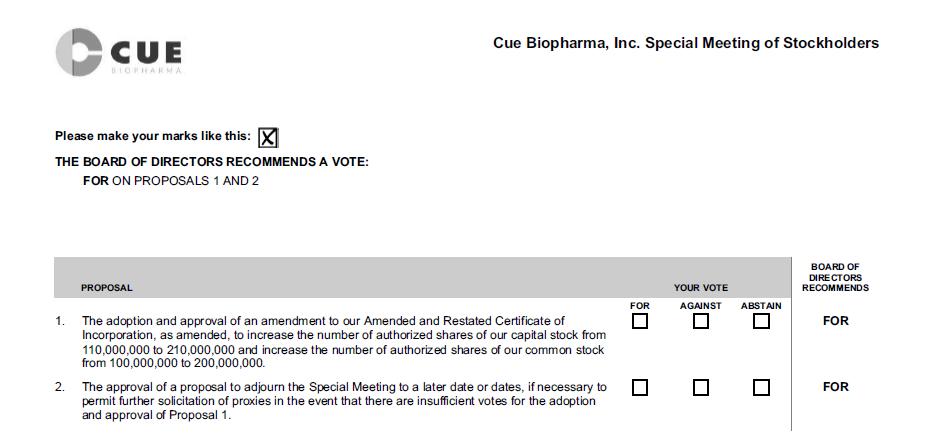Click the Special Meeting of Stockholders title
The width and height of the screenshot is (933, 433).
(686, 43)
